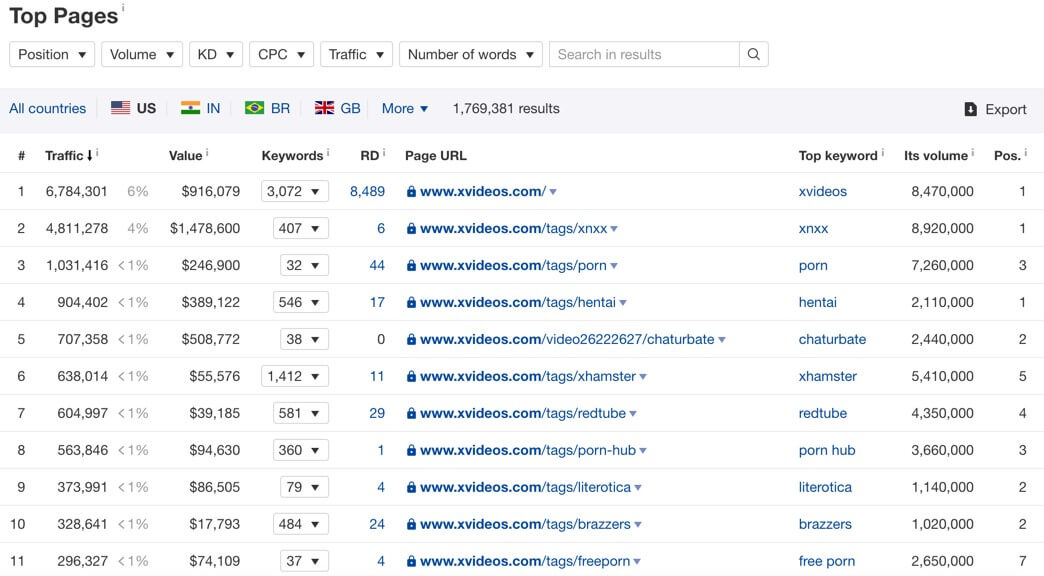Open the KD filter dropdown
The width and height of the screenshot is (1044, 576).
(x=216, y=55)
